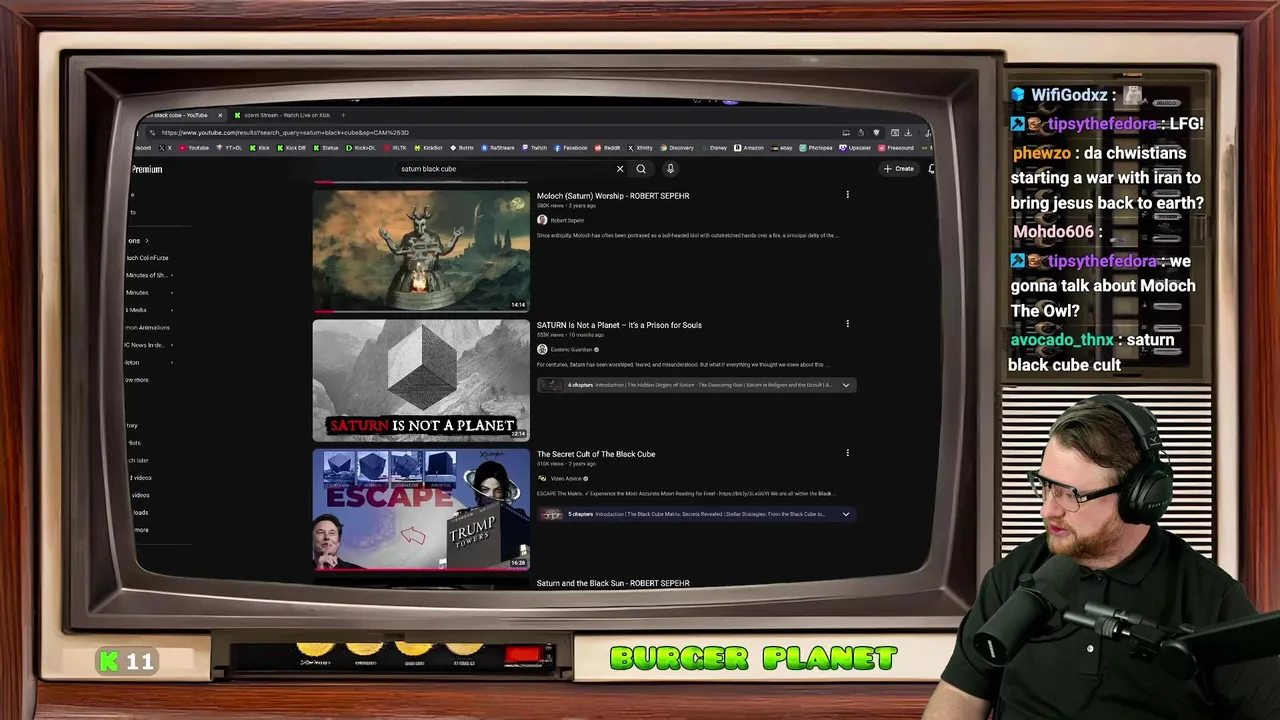Open the KickBot bookmark

(428, 148)
